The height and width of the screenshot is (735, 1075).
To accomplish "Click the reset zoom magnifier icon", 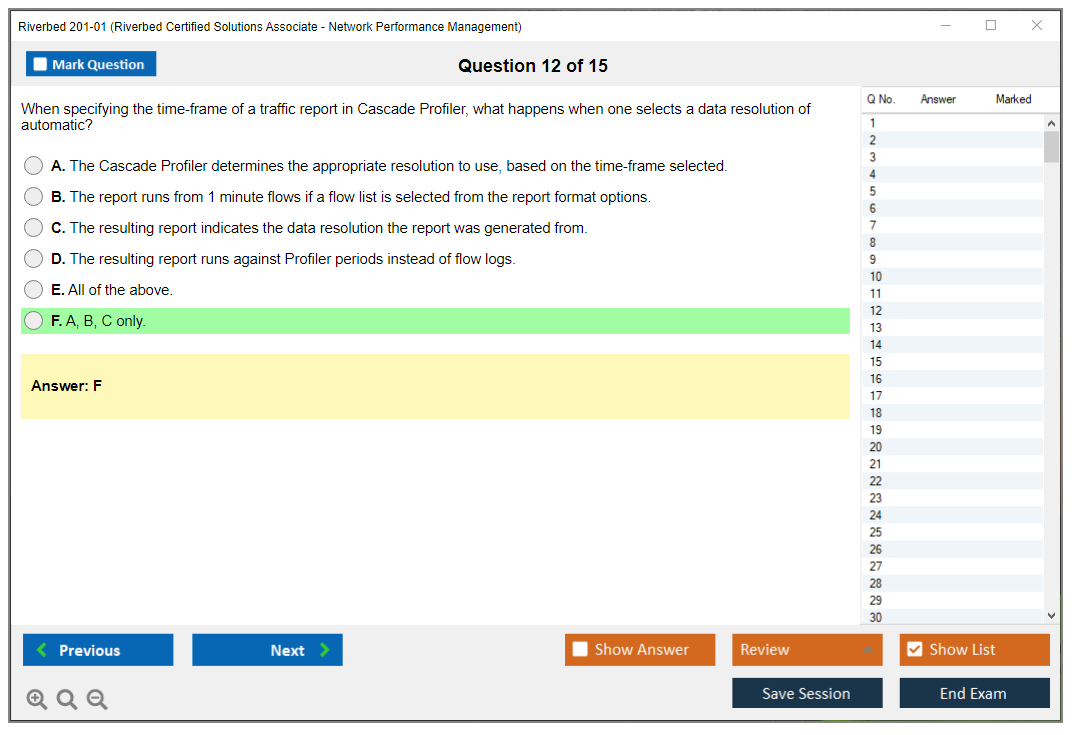I will click(x=67, y=700).
